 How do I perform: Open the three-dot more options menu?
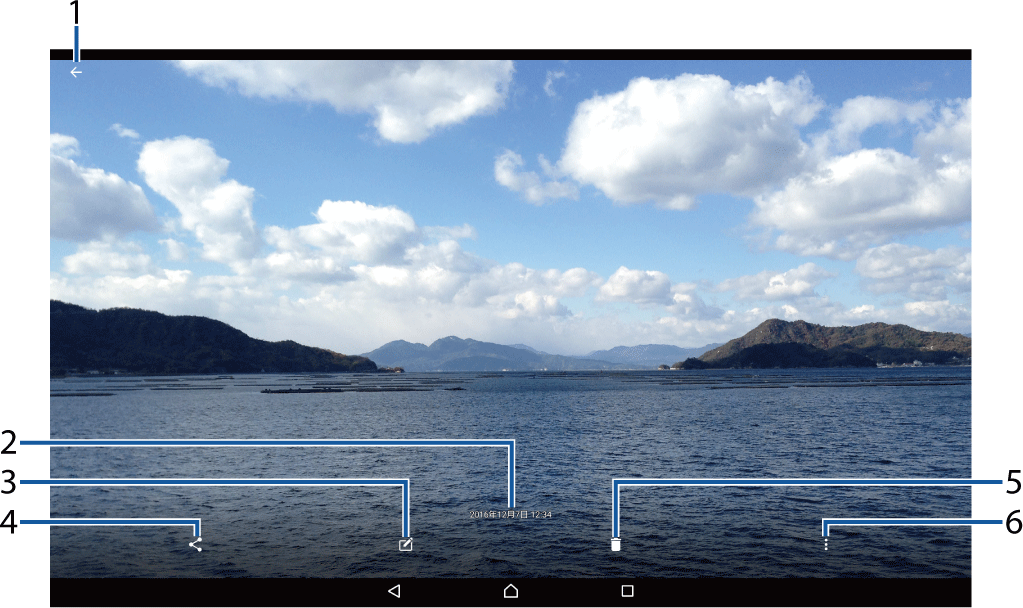point(826,545)
